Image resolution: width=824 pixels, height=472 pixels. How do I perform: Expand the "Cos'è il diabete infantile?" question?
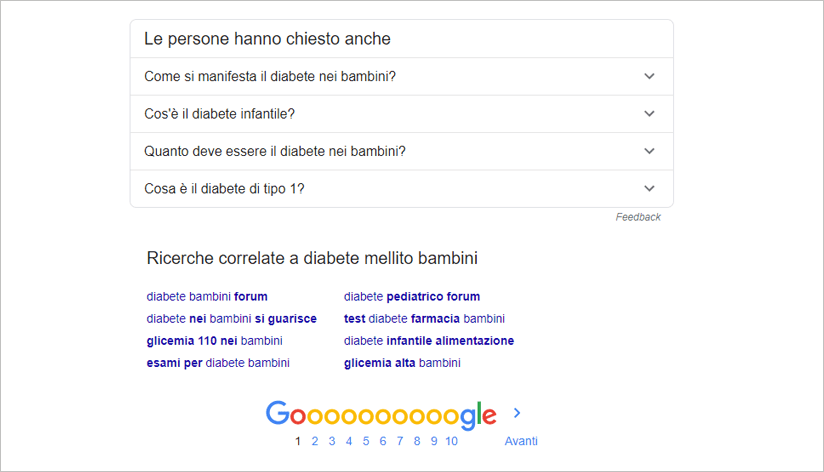click(401, 114)
